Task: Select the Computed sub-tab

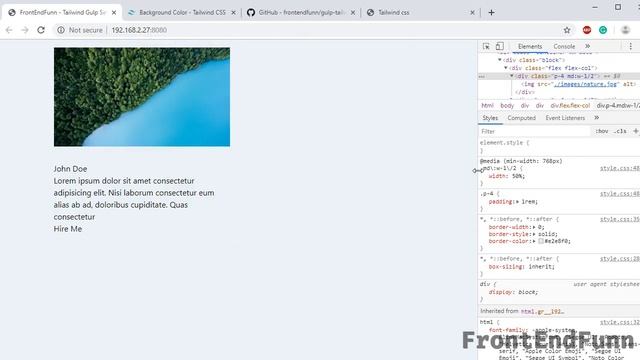Action: tap(521, 118)
